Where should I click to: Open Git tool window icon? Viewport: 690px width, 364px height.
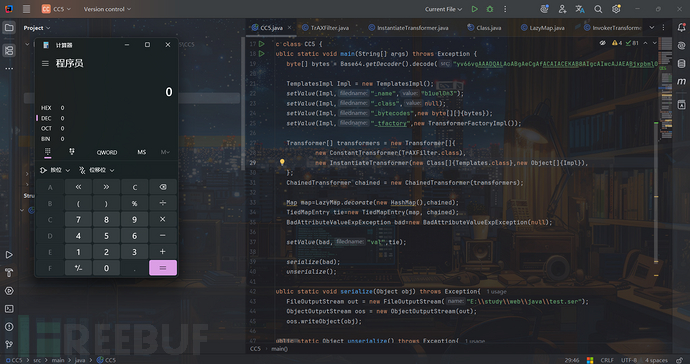(9, 344)
